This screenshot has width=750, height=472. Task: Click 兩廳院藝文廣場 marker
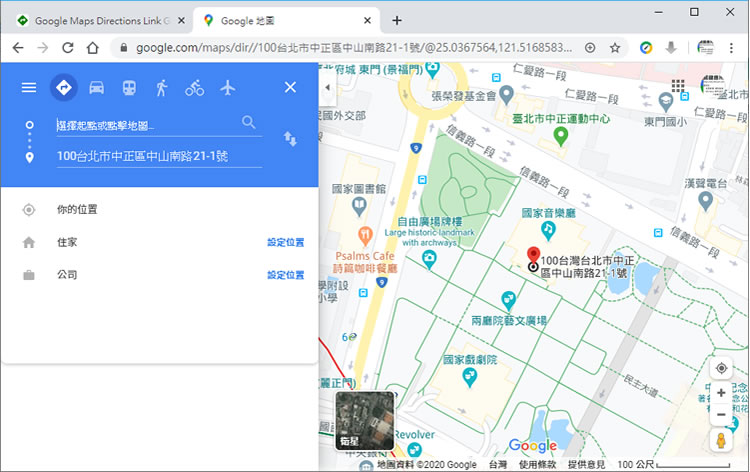508,301
